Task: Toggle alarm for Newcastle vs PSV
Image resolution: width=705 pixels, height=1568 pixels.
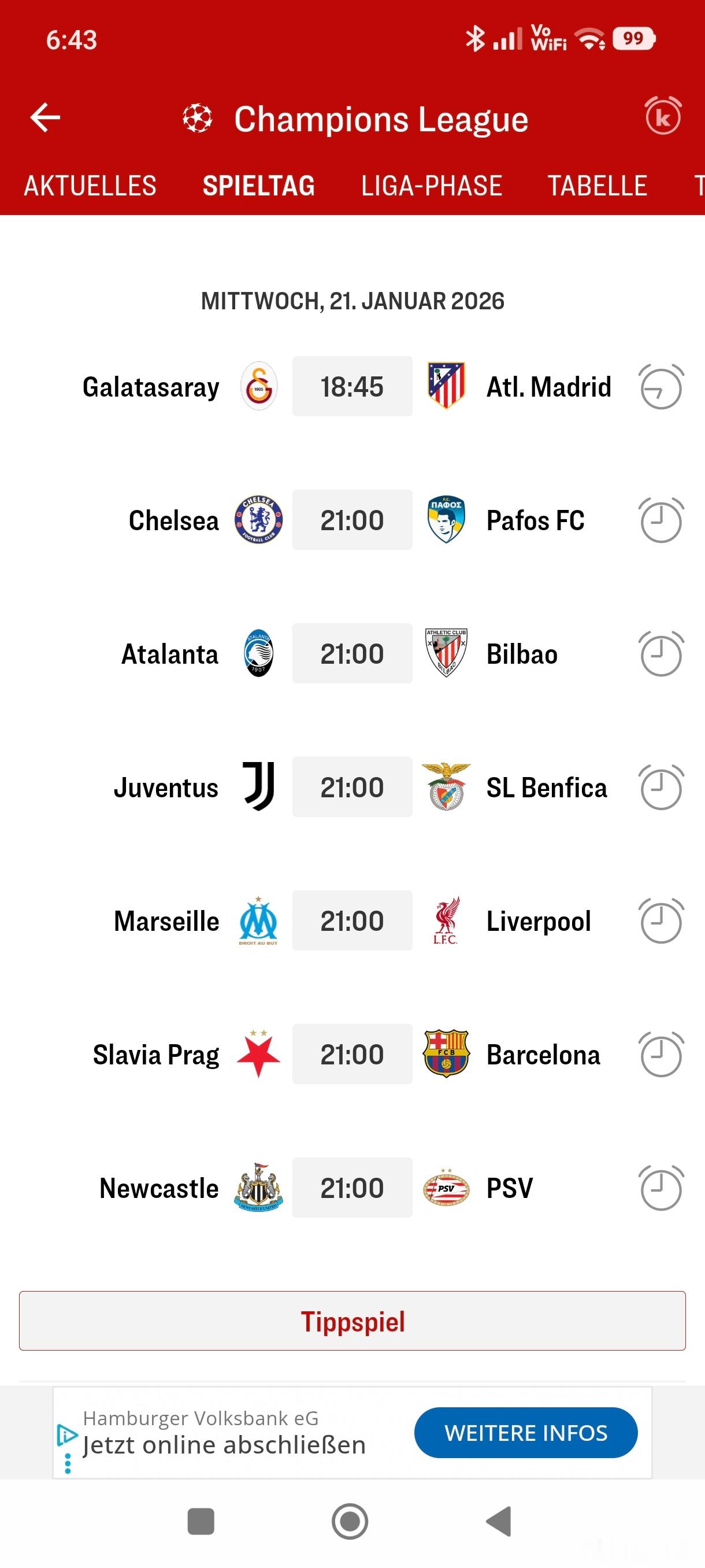Action: tap(661, 1188)
